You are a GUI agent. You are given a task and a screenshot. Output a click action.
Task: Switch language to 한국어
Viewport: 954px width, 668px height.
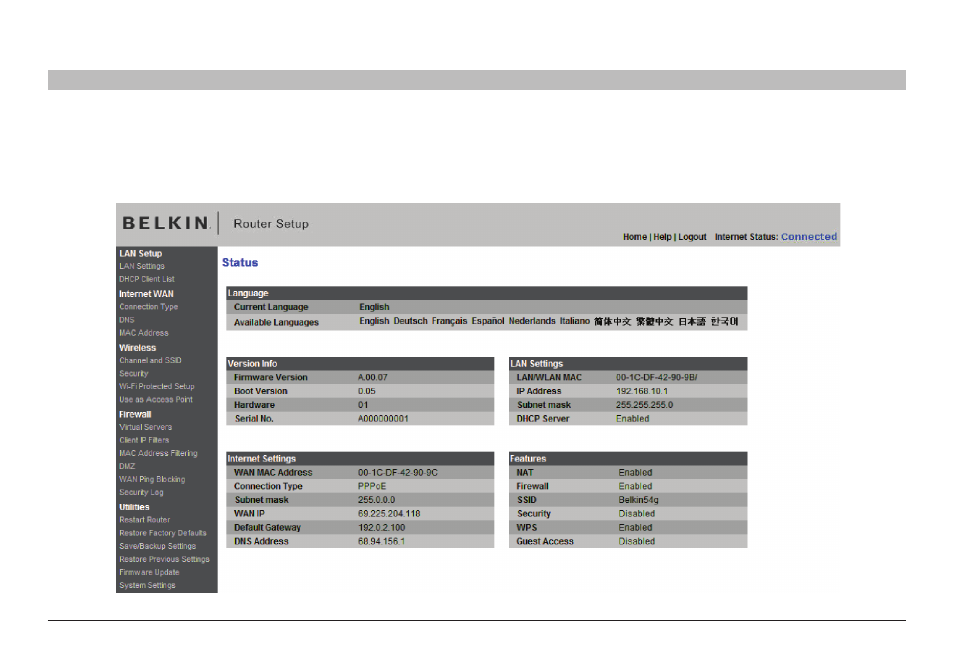(x=724, y=321)
